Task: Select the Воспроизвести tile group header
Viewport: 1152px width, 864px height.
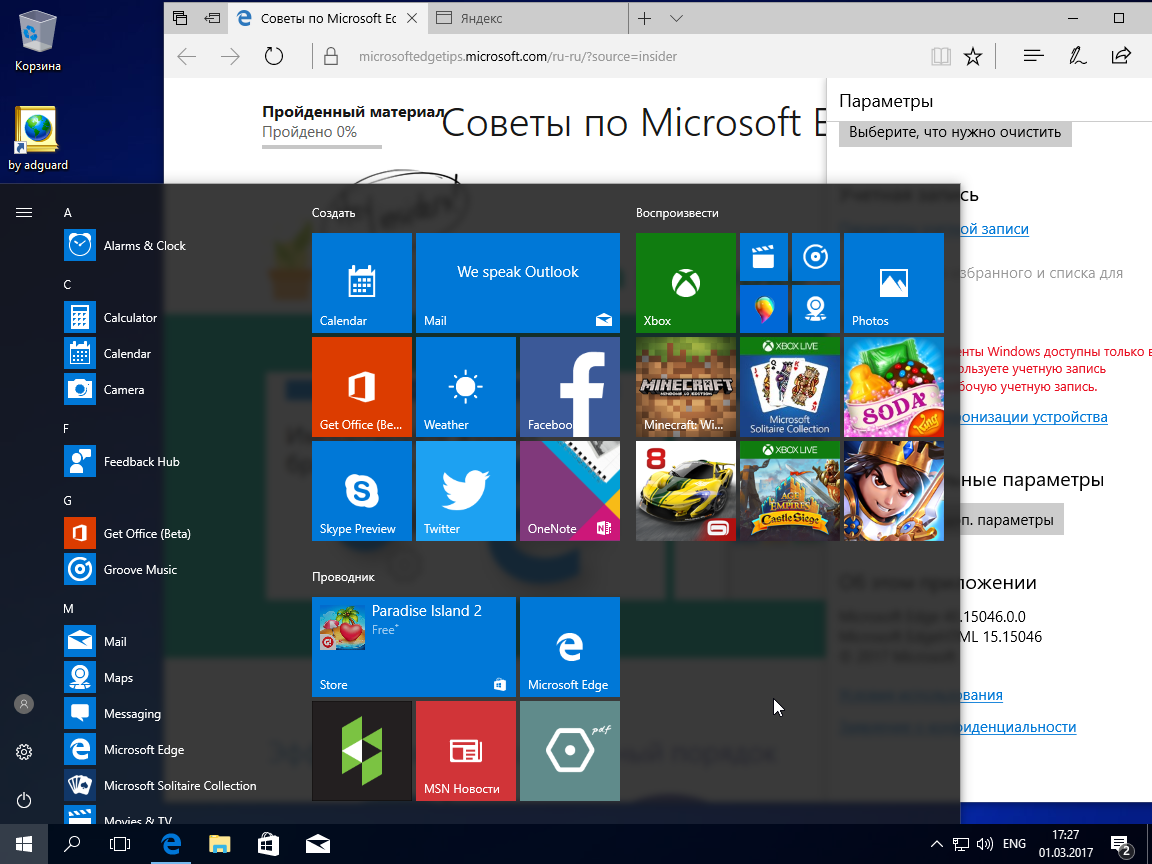Action: click(x=677, y=213)
